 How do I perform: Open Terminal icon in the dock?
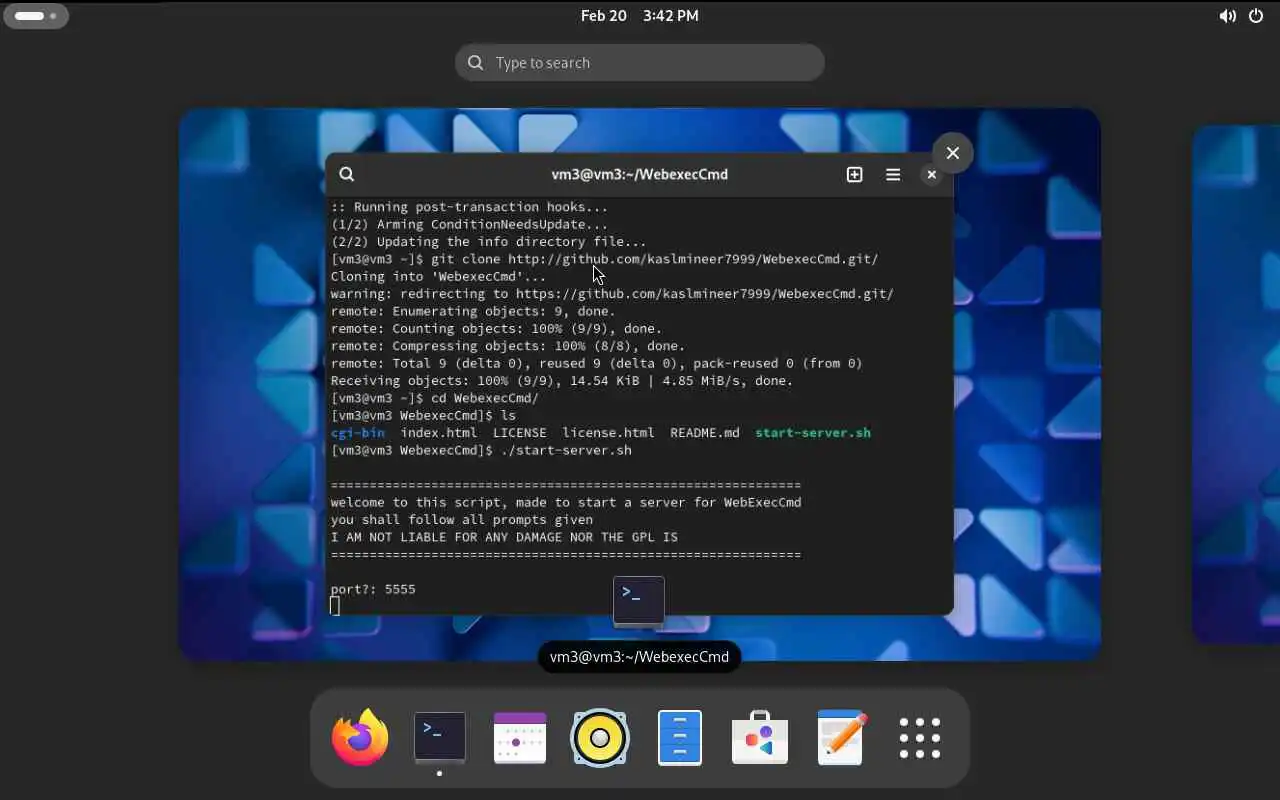[440, 738]
